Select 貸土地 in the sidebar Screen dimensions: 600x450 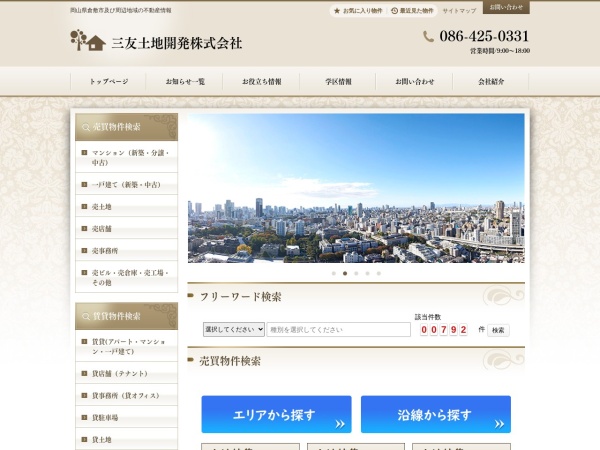tap(127, 440)
